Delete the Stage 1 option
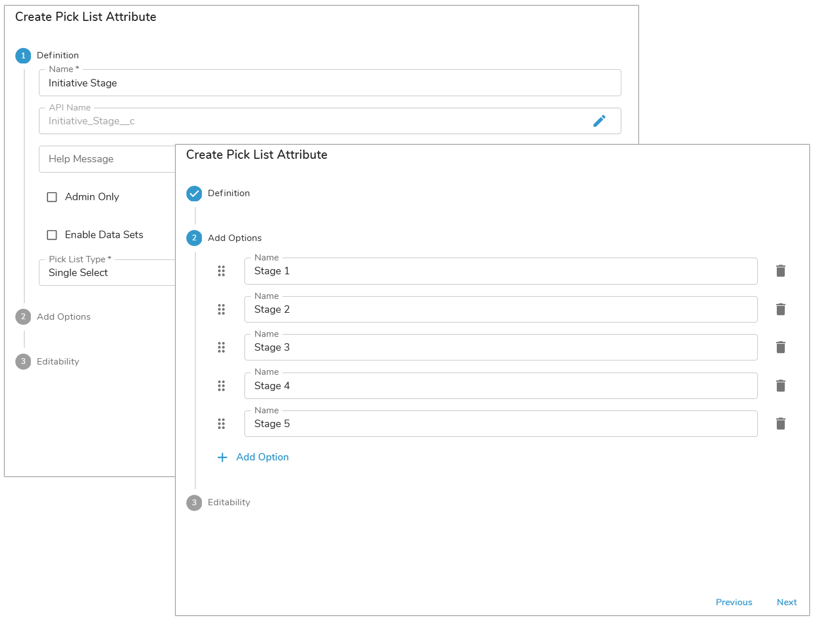Image resolution: width=815 pixels, height=621 pixels. (781, 271)
